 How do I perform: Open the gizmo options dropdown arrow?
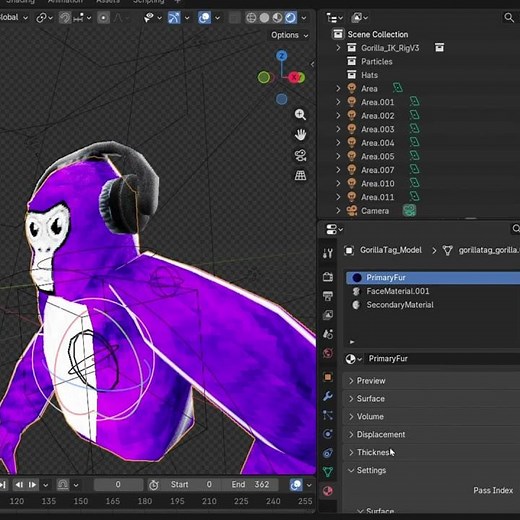(x=187, y=18)
